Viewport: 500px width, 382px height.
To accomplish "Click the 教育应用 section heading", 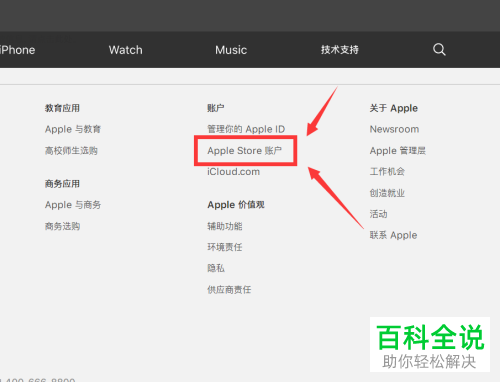I will (62, 108).
